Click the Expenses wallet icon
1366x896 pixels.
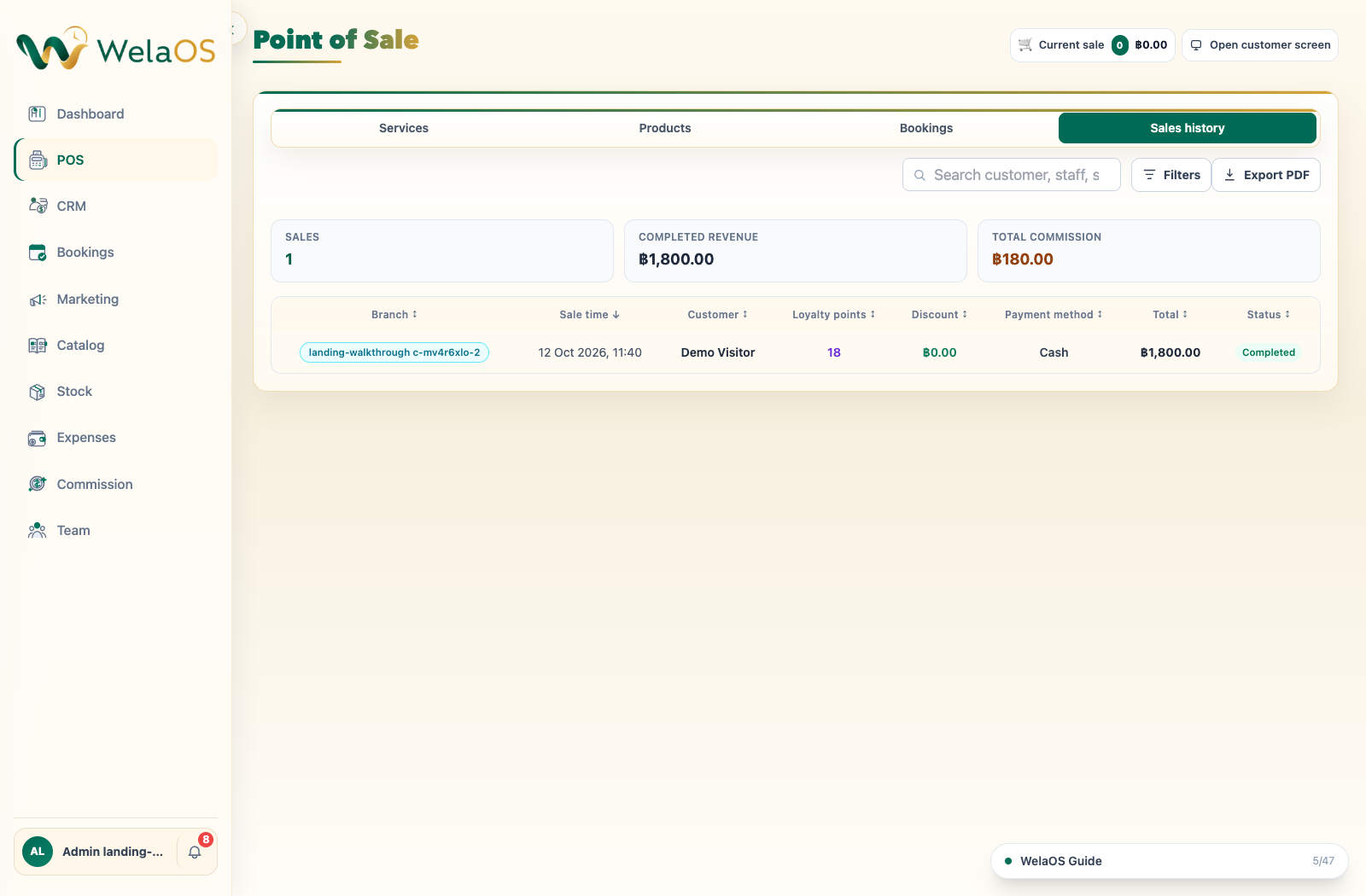point(38,437)
